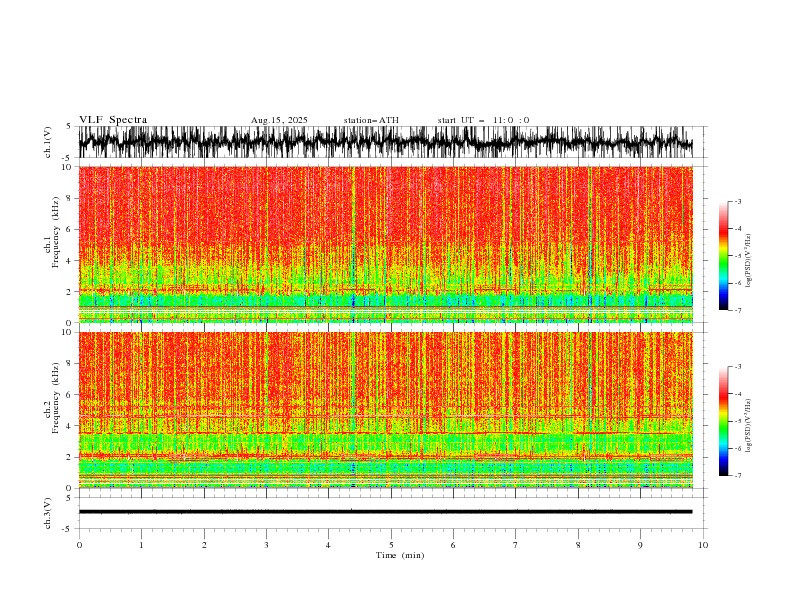Viewport: 792px width, 612px height.
Task: Click the ch.2 PSD color scale bar
Action: click(723, 421)
